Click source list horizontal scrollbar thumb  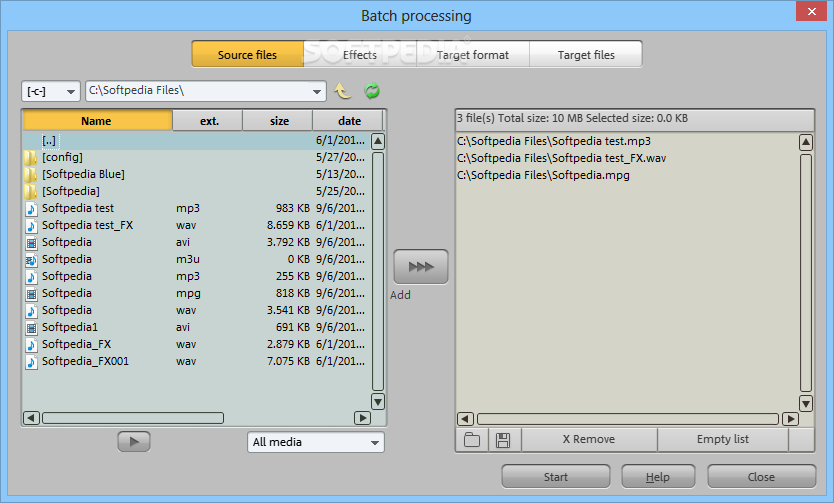coord(133,418)
